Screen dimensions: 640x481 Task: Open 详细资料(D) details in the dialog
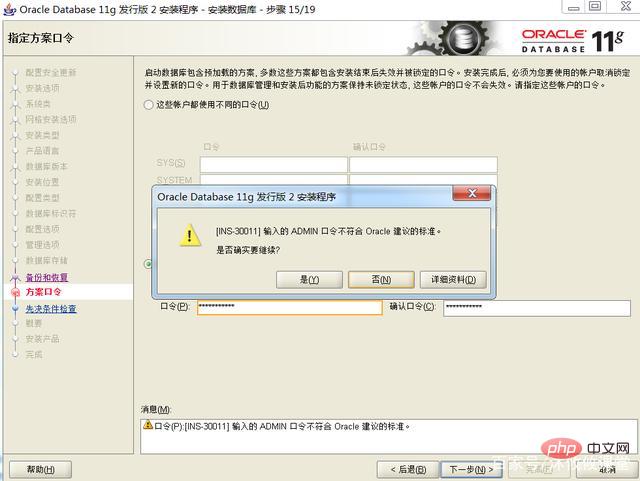pyautogui.click(x=453, y=280)
